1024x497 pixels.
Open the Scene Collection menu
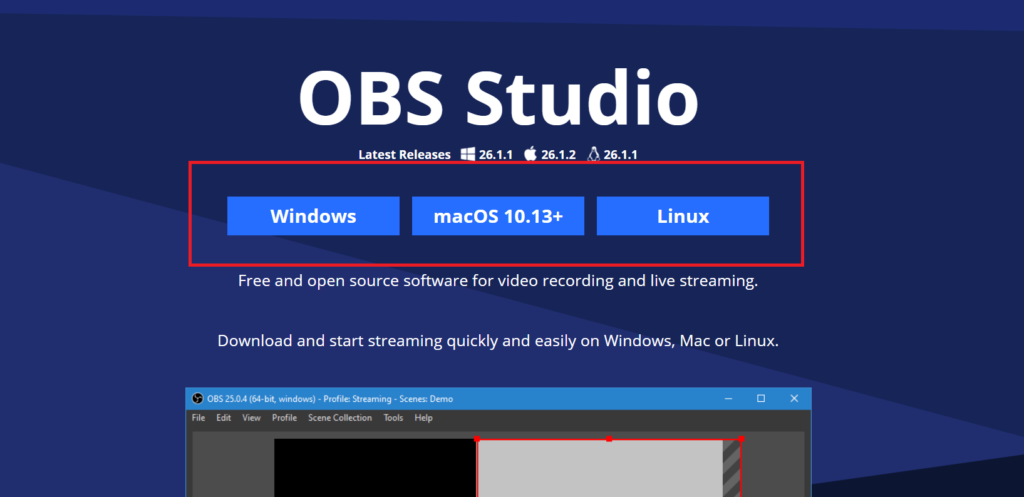coord(340,418)
